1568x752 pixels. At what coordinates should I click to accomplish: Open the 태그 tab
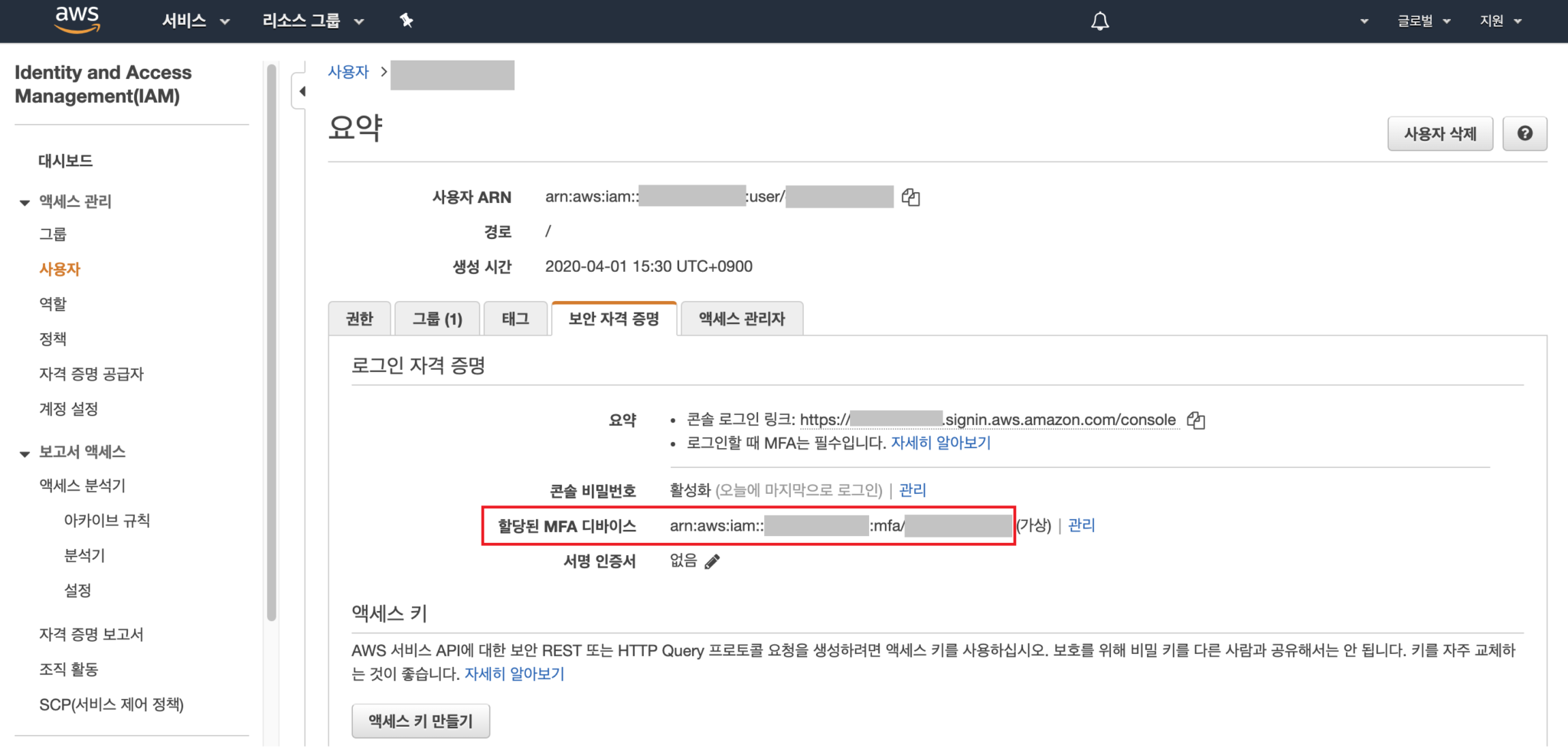click(515, 319)
